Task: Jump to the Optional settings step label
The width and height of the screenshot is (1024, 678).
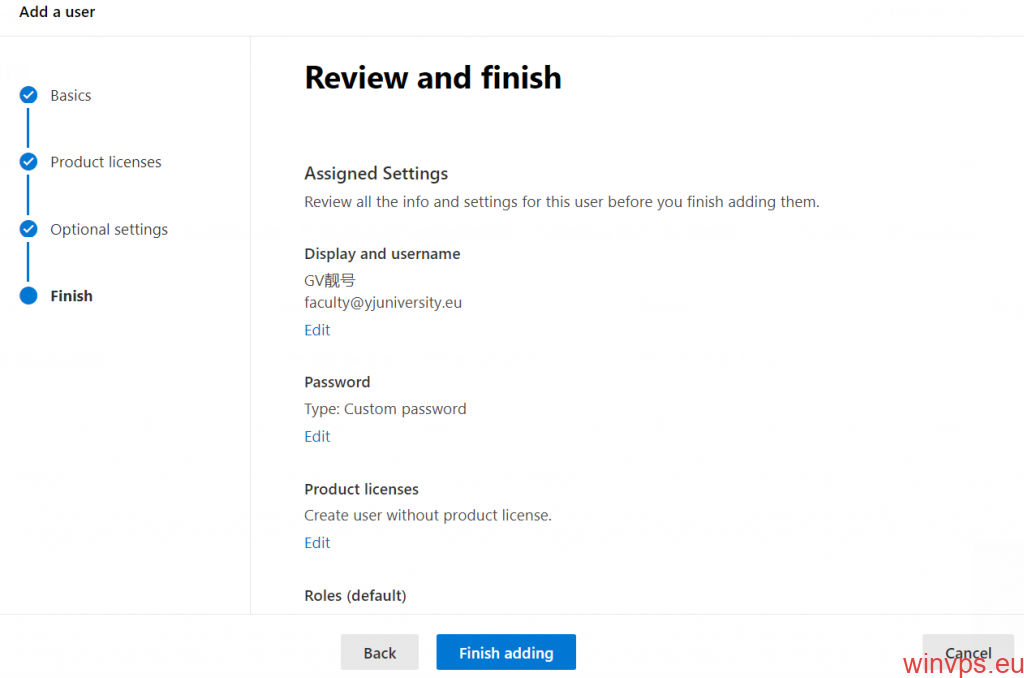Action: [x=109, y=229]
